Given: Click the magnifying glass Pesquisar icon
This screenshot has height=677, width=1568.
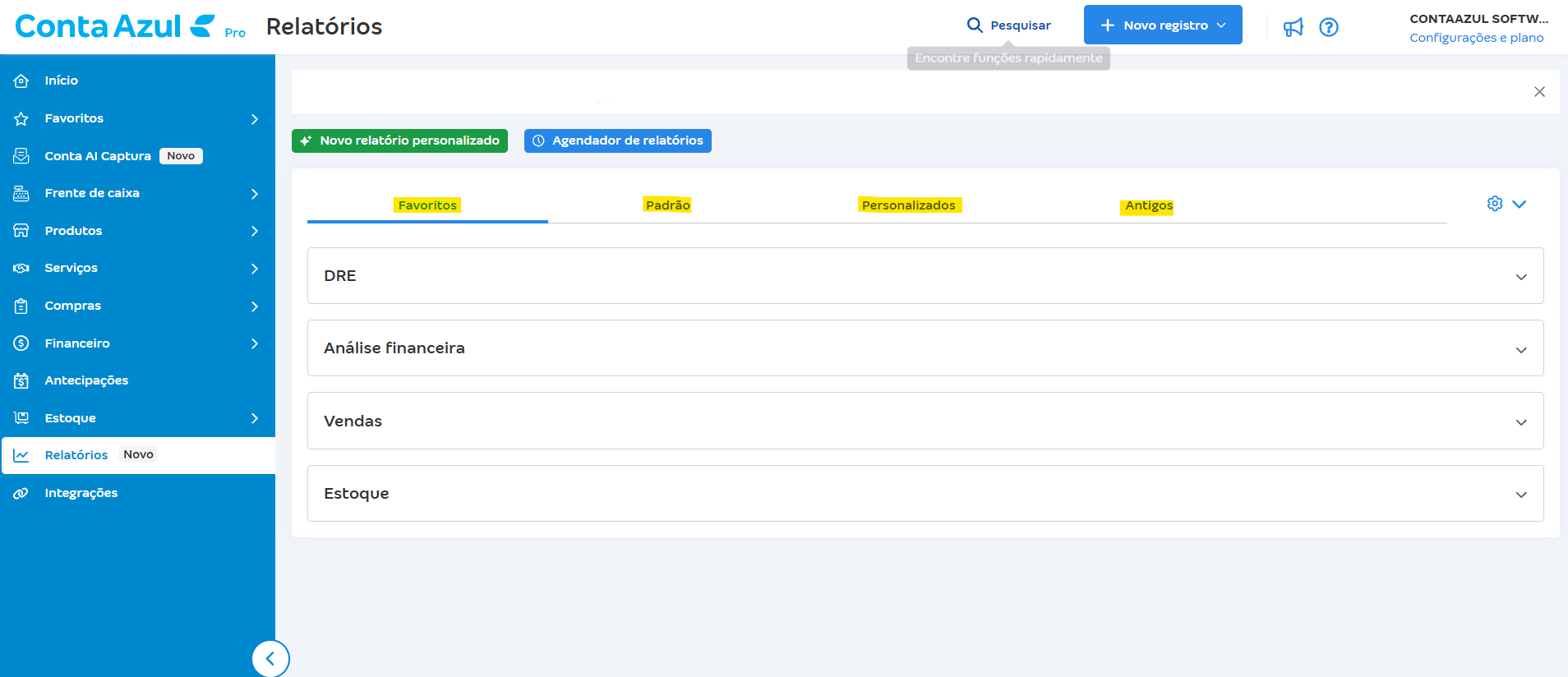Looking at the screenshot, I should pos(975,25).
